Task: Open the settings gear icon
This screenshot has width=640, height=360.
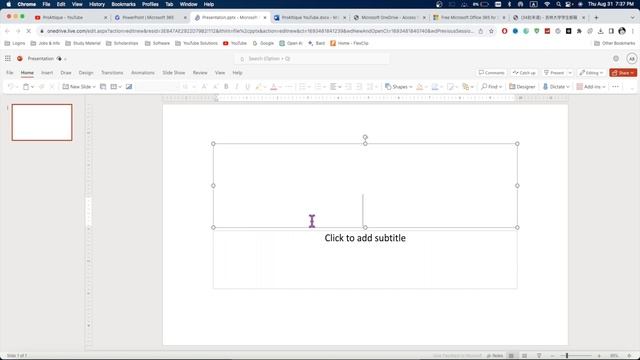Action: tap(616, 59)
